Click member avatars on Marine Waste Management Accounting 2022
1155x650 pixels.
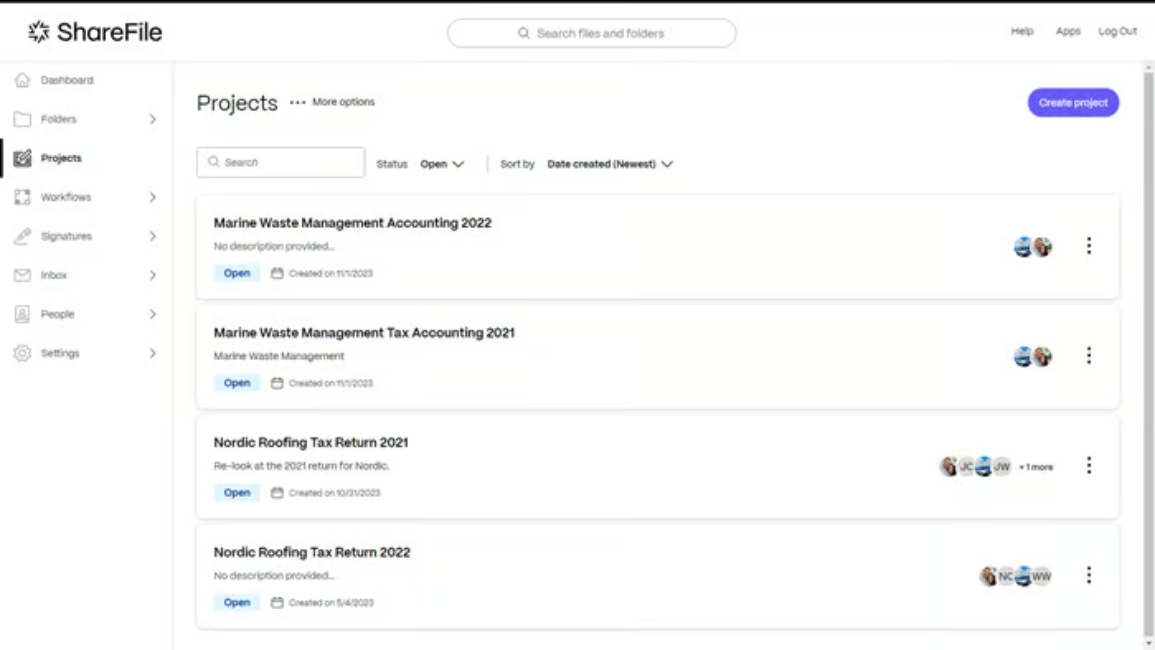[1033, 247]
